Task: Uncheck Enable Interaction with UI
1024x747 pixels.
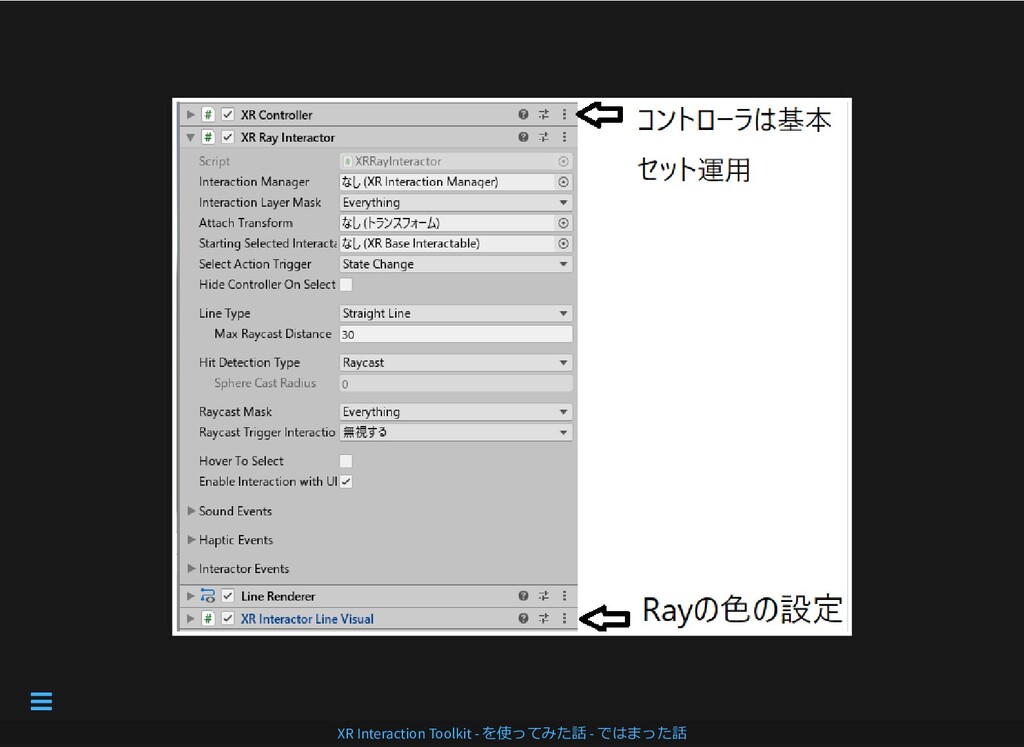Action: [346, 482]
